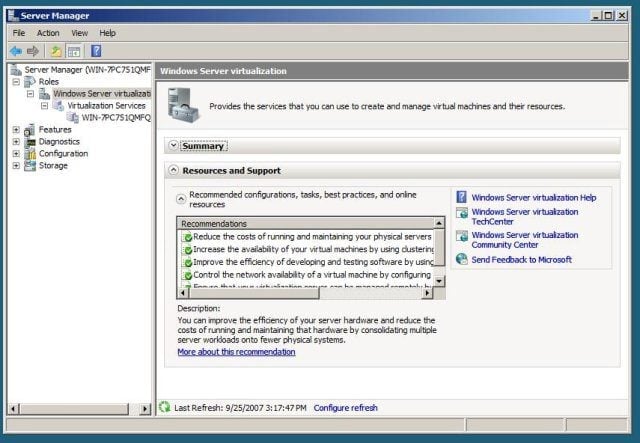640x443 pixels.
Task: Click the WIN-7PC751QMFQ server icon in tree
Action: [x=73, y=118]
